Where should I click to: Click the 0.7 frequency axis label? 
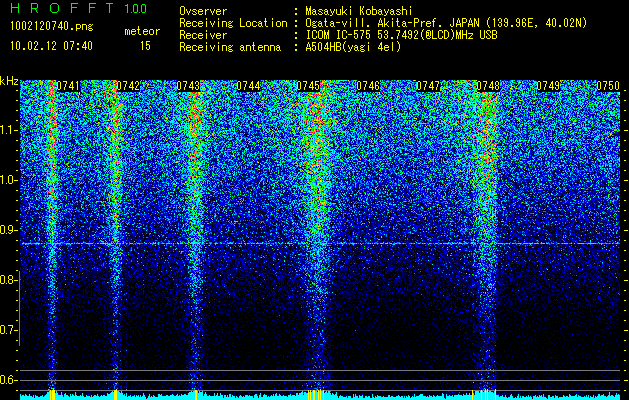(8, 330)
